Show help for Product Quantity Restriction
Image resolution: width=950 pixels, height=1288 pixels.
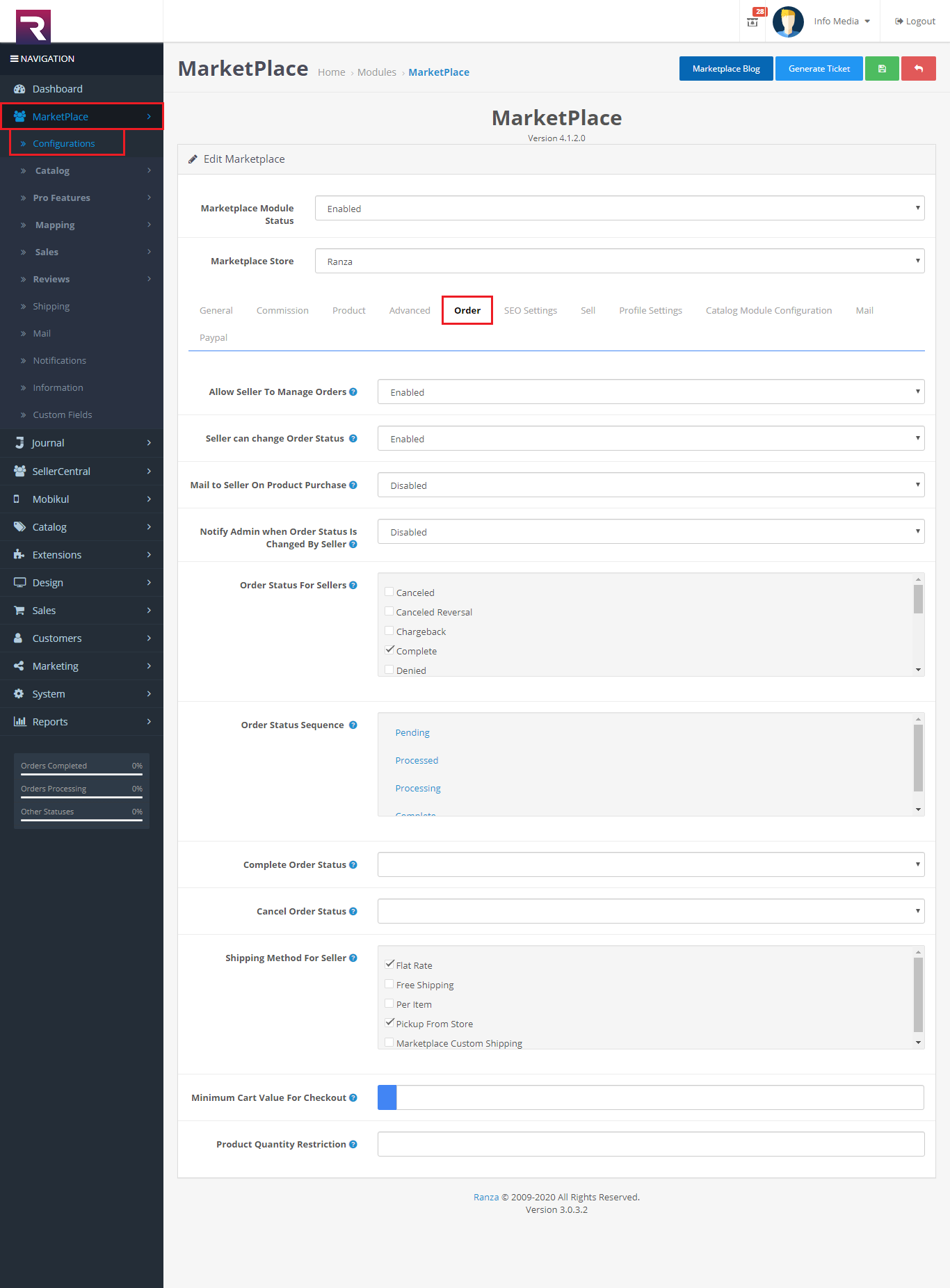[x=353, y=1144]
